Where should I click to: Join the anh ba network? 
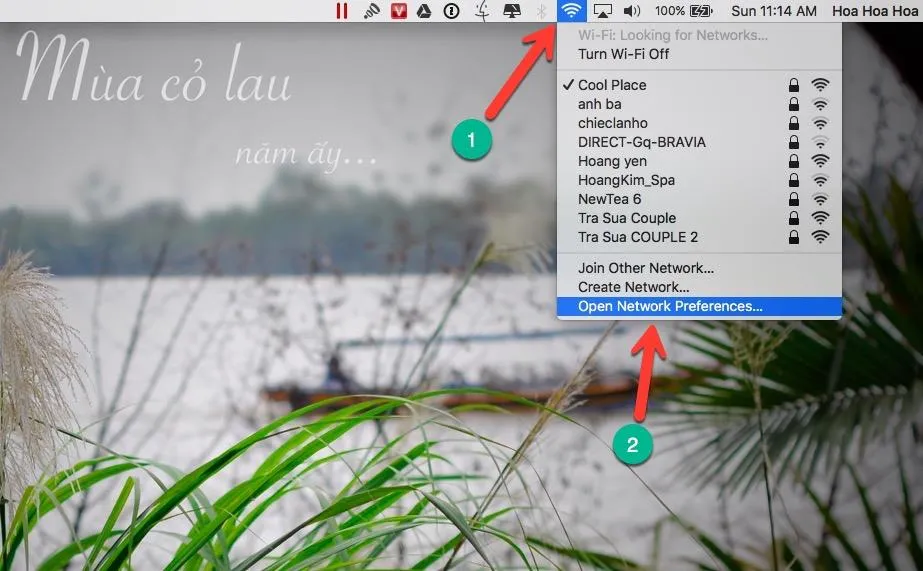(x=699, y=104)
